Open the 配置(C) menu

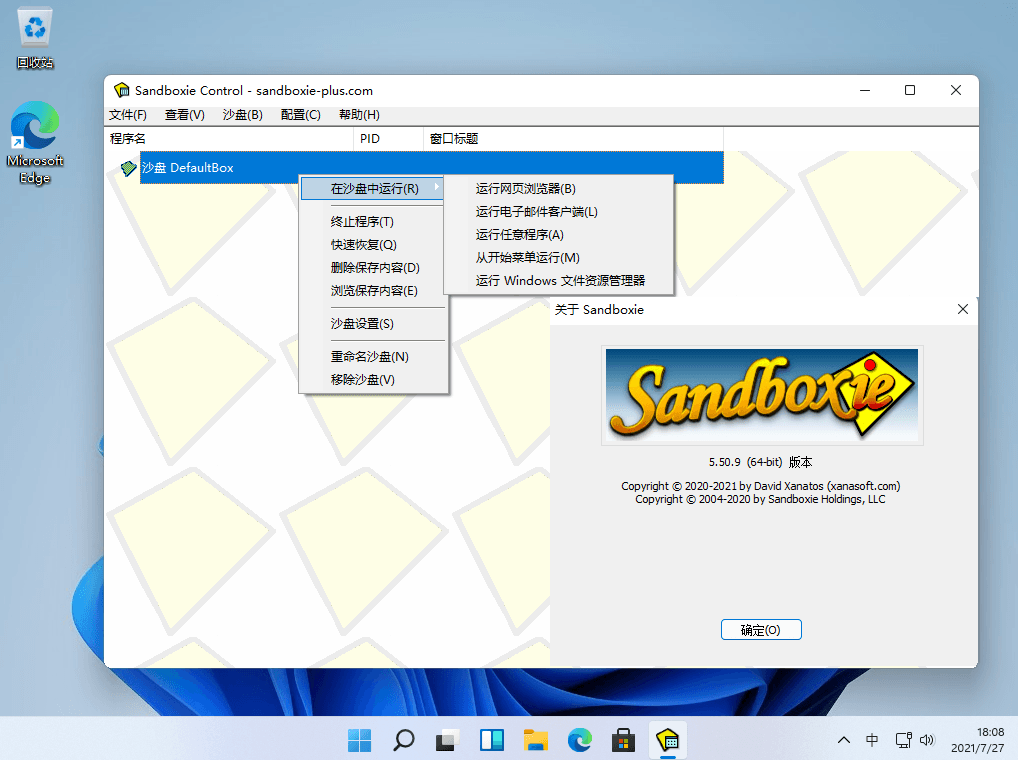pyautogui.click(x=301, y=115)
